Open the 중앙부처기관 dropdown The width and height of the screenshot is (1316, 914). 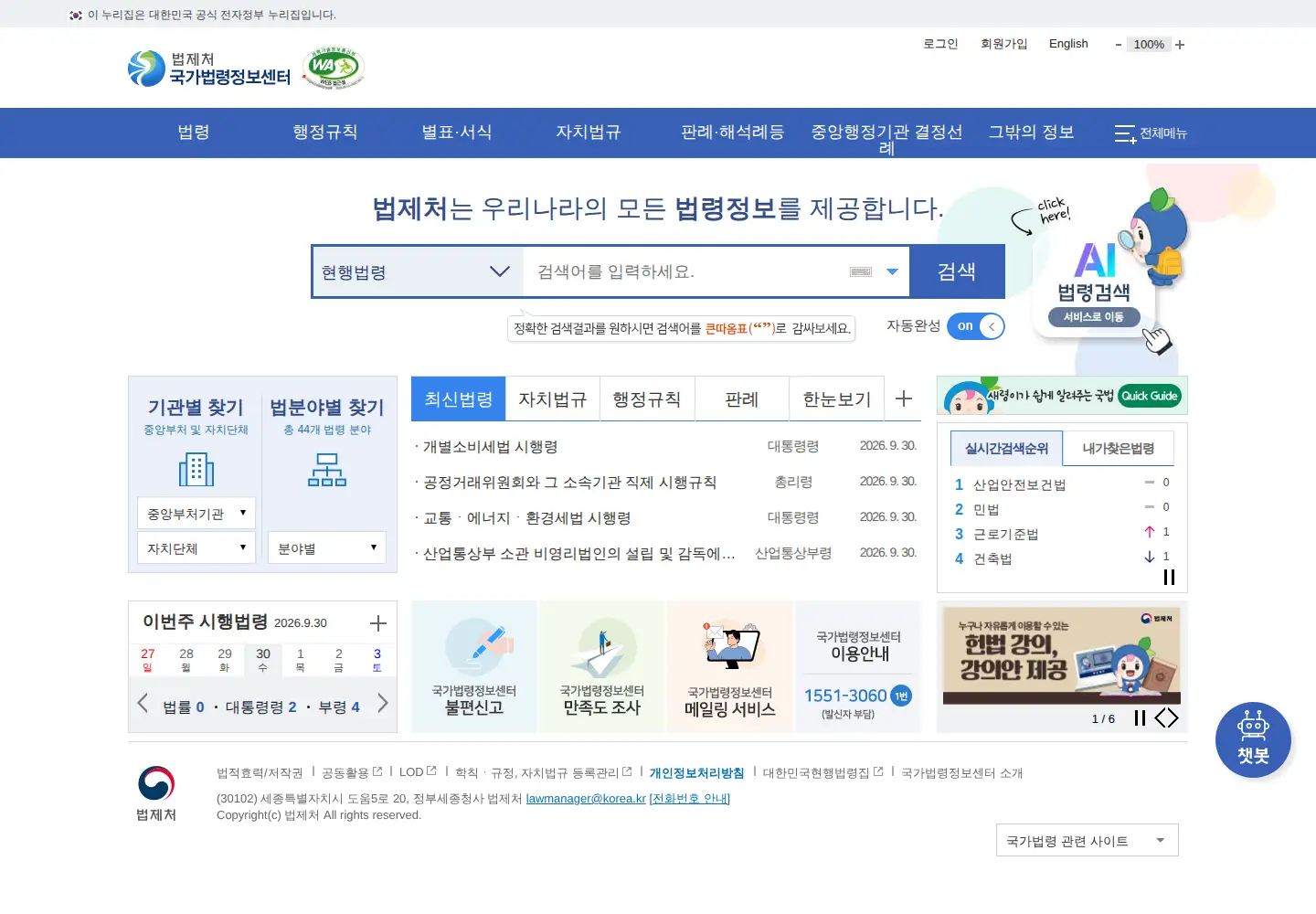196,514
